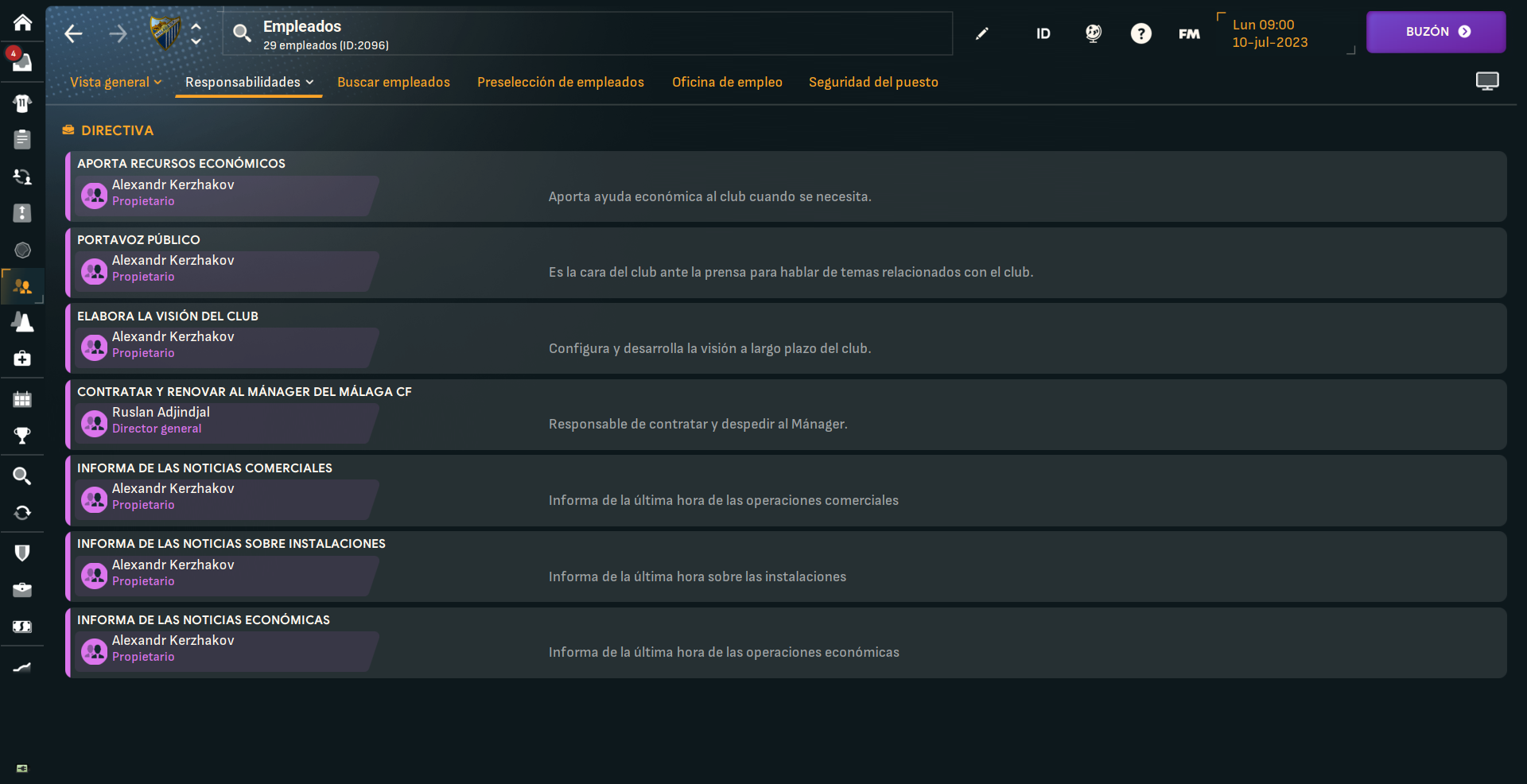Click the ID button in top bar
This screenshot has height=784, width=1527.
[x=1043, y=33]
